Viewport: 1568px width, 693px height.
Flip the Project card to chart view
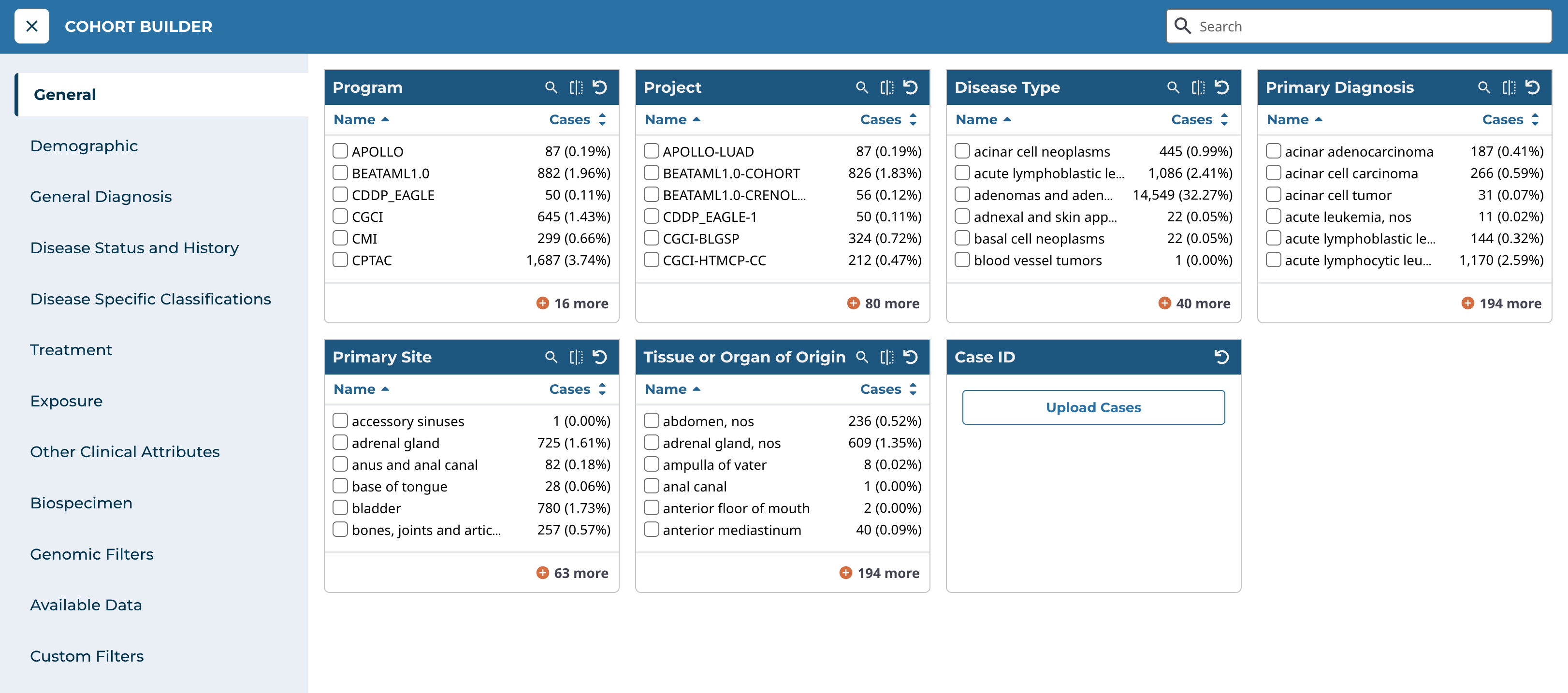tap(887, 87)
